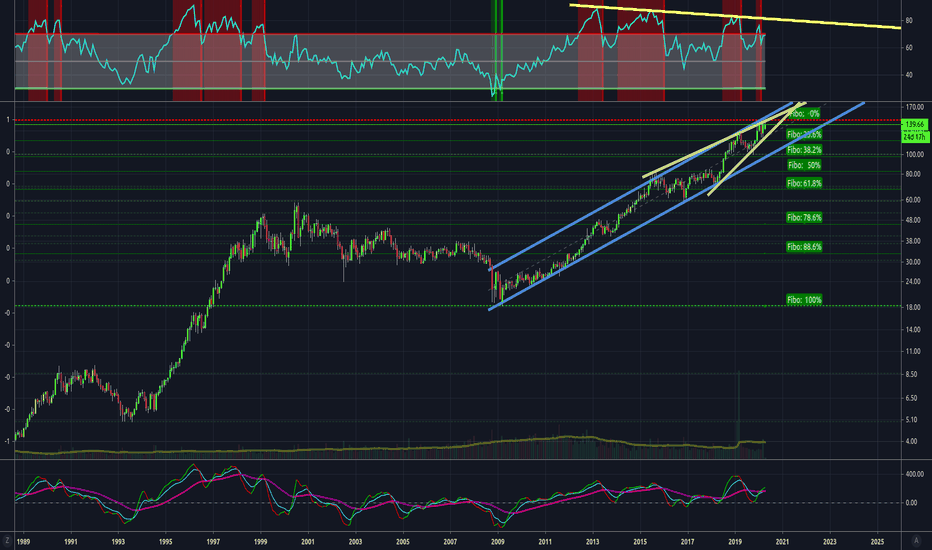Click the 1989 label on time axis
The height and width of the screenshot is (550, 932).
(x=23, y=542)
